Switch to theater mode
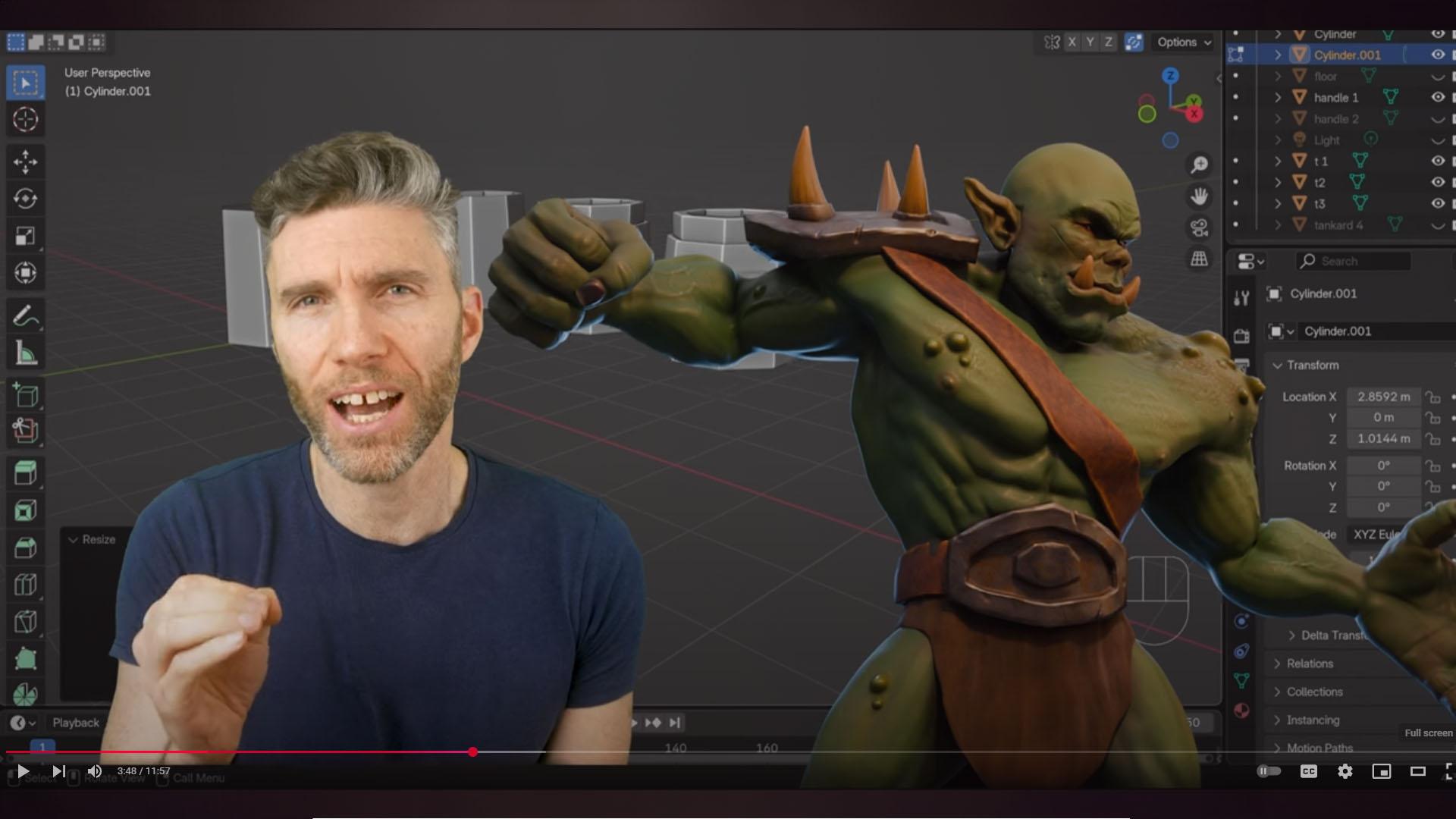The height and width of the screenshot is (819, 1456). point(1418,771)
